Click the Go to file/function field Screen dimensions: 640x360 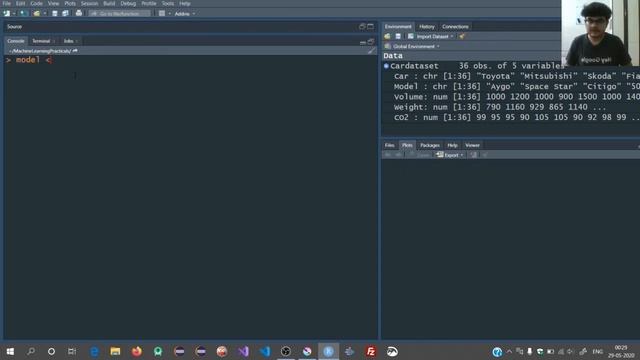[120, 13]
